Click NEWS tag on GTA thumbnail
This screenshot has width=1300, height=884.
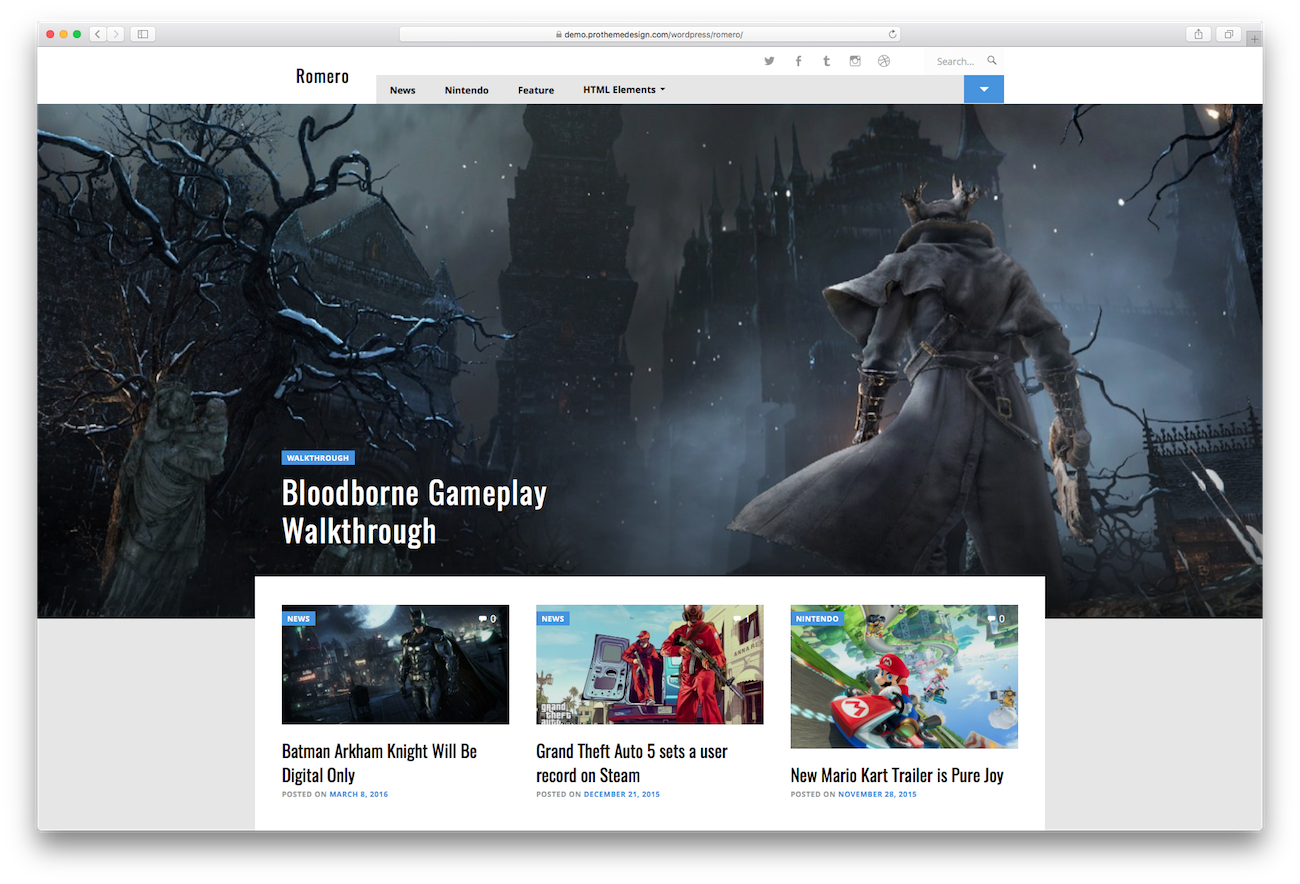553,618
